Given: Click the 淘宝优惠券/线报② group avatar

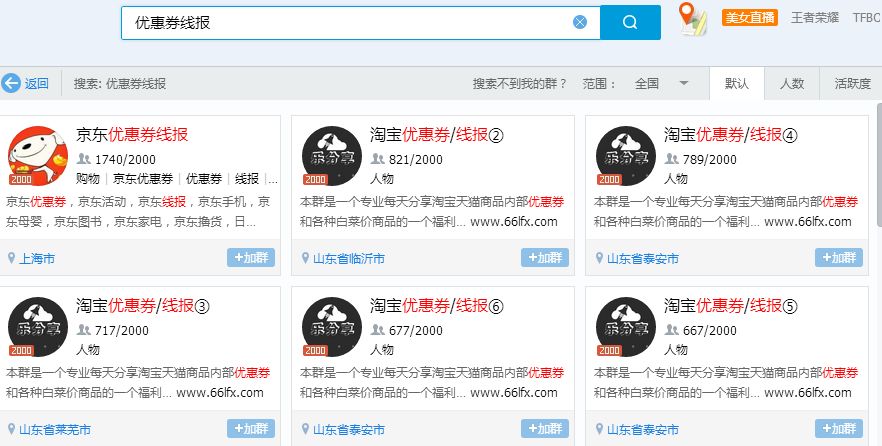Looking at the screenshot, I should 331,156.
